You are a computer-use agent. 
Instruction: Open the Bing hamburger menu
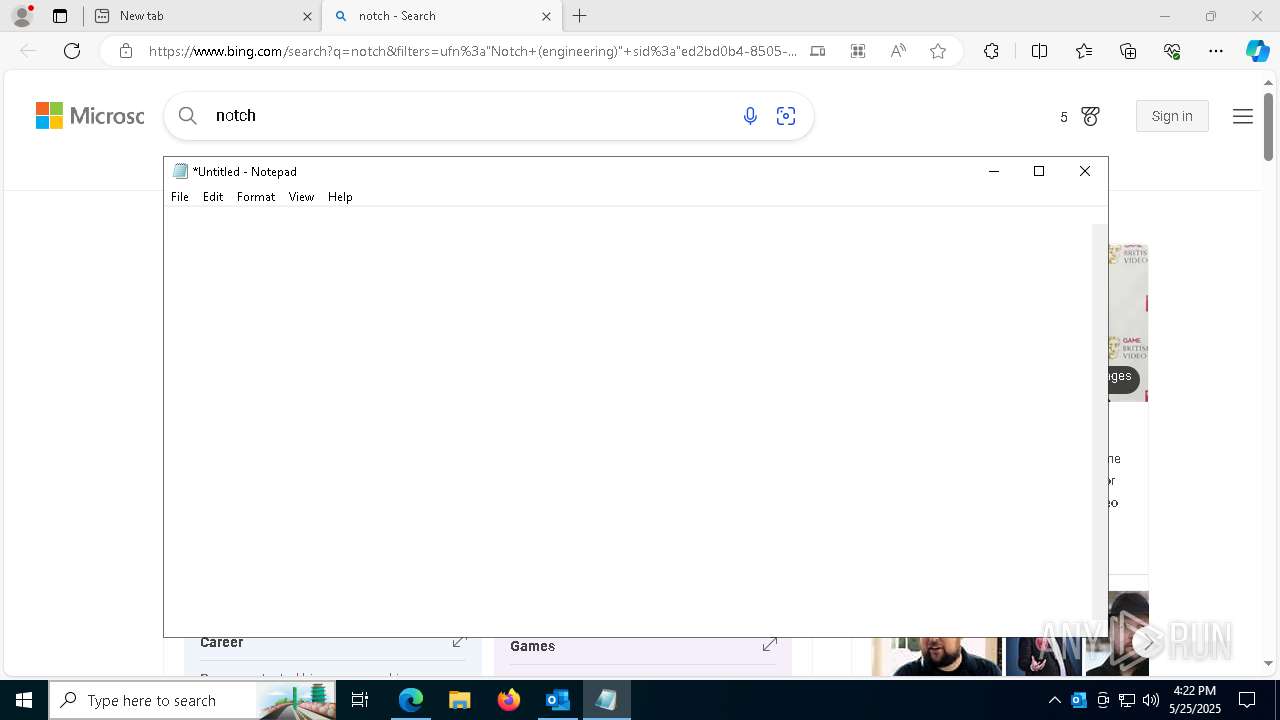1243,117
